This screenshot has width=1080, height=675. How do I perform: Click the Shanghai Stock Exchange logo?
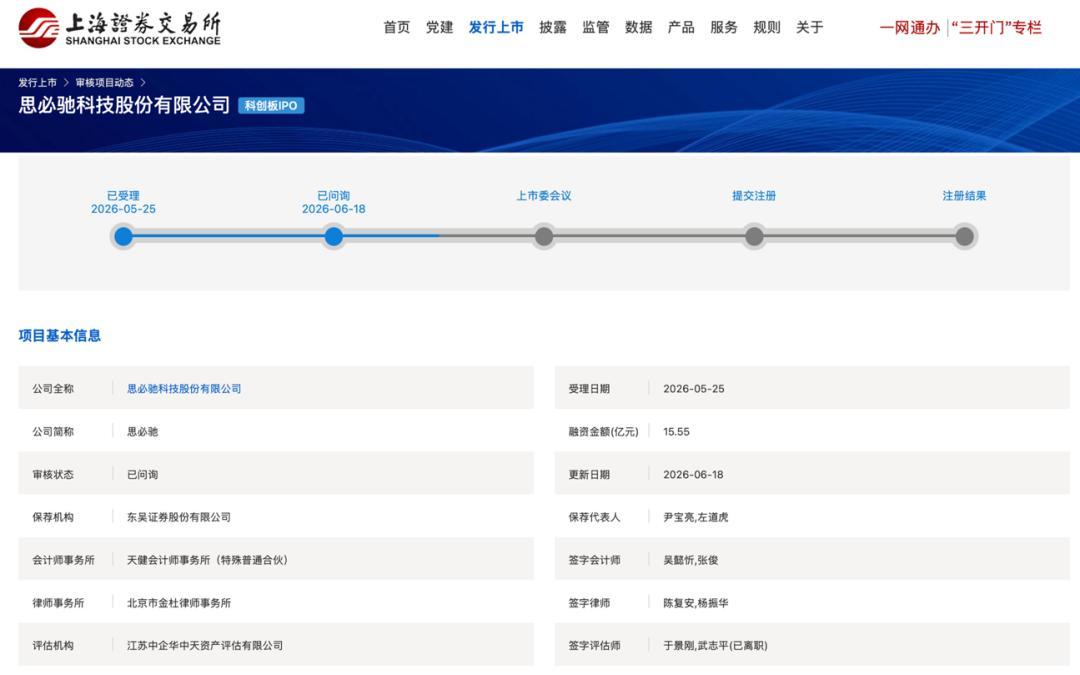119,28
